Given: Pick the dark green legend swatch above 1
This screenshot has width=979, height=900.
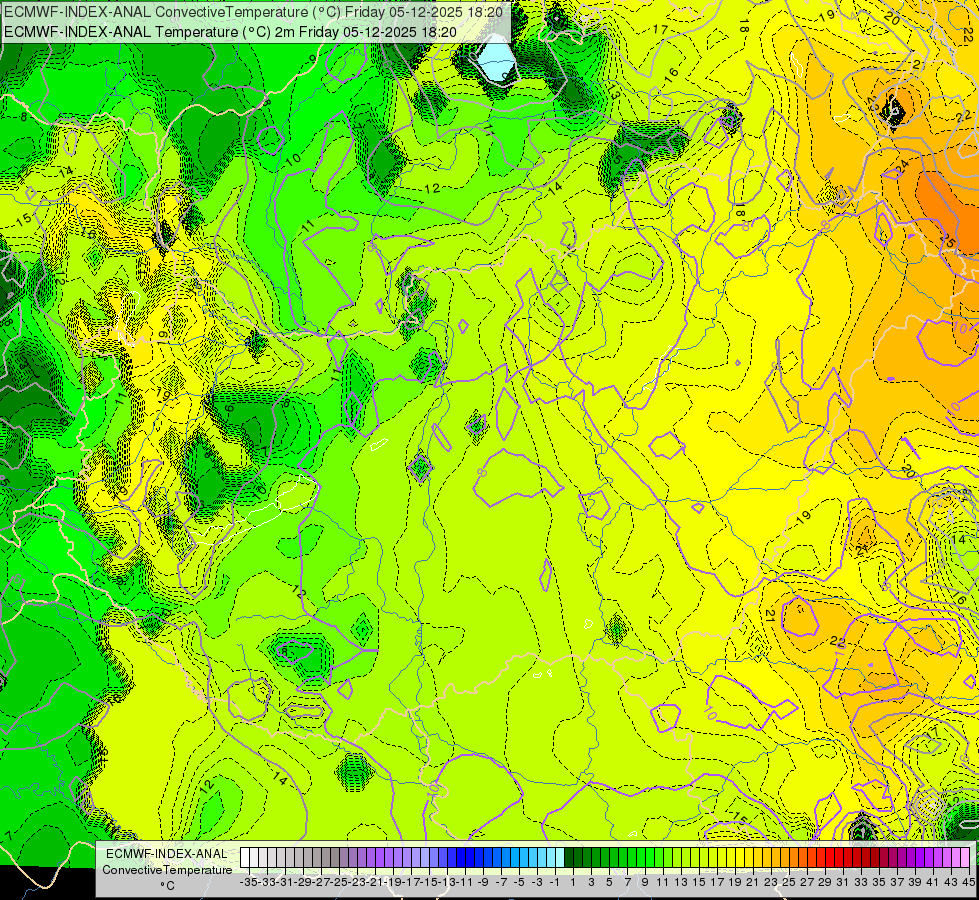Looking at the screenshot, I should coord(569,857).
